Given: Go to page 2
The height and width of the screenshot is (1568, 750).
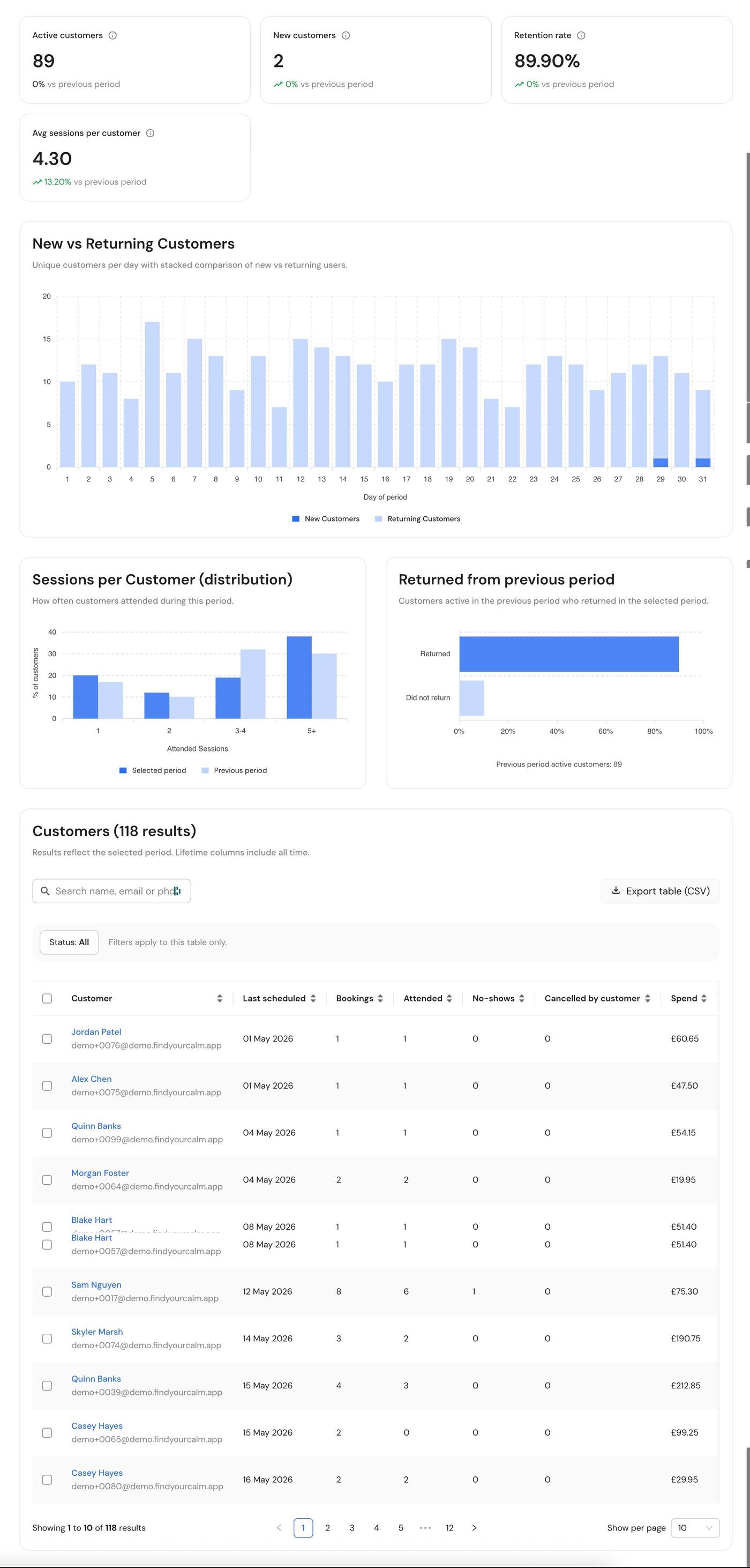Looking at the screenshot, I should click(328, 1528).
